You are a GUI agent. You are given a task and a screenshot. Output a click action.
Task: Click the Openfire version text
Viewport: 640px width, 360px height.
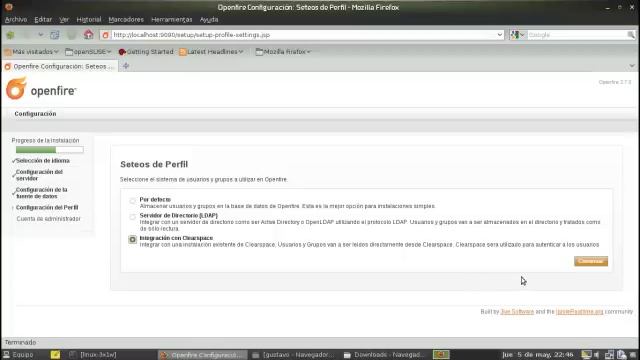click(x=615, y=82)
